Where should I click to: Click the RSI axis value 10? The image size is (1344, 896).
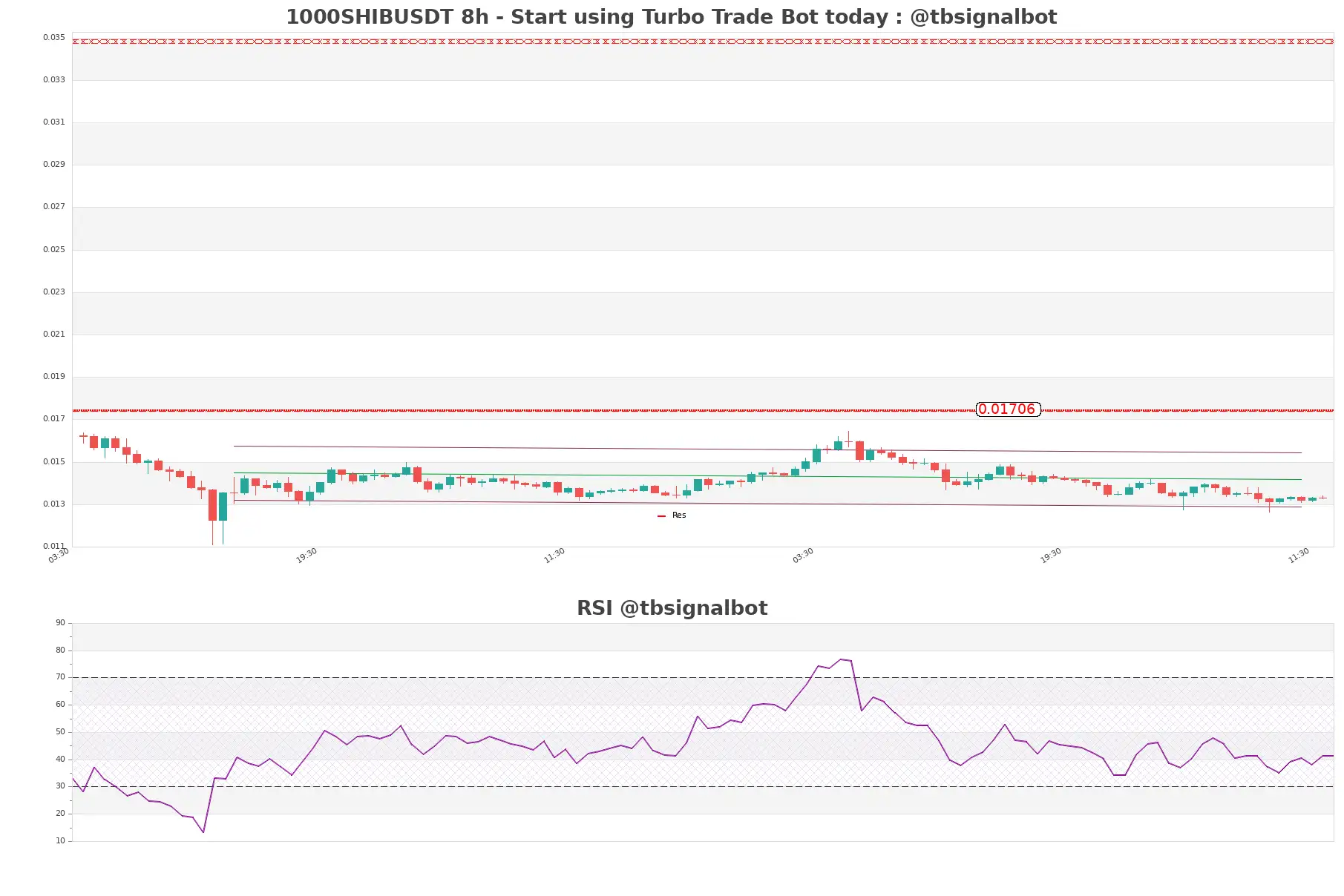pyautogui.click(x=60, y=841)
